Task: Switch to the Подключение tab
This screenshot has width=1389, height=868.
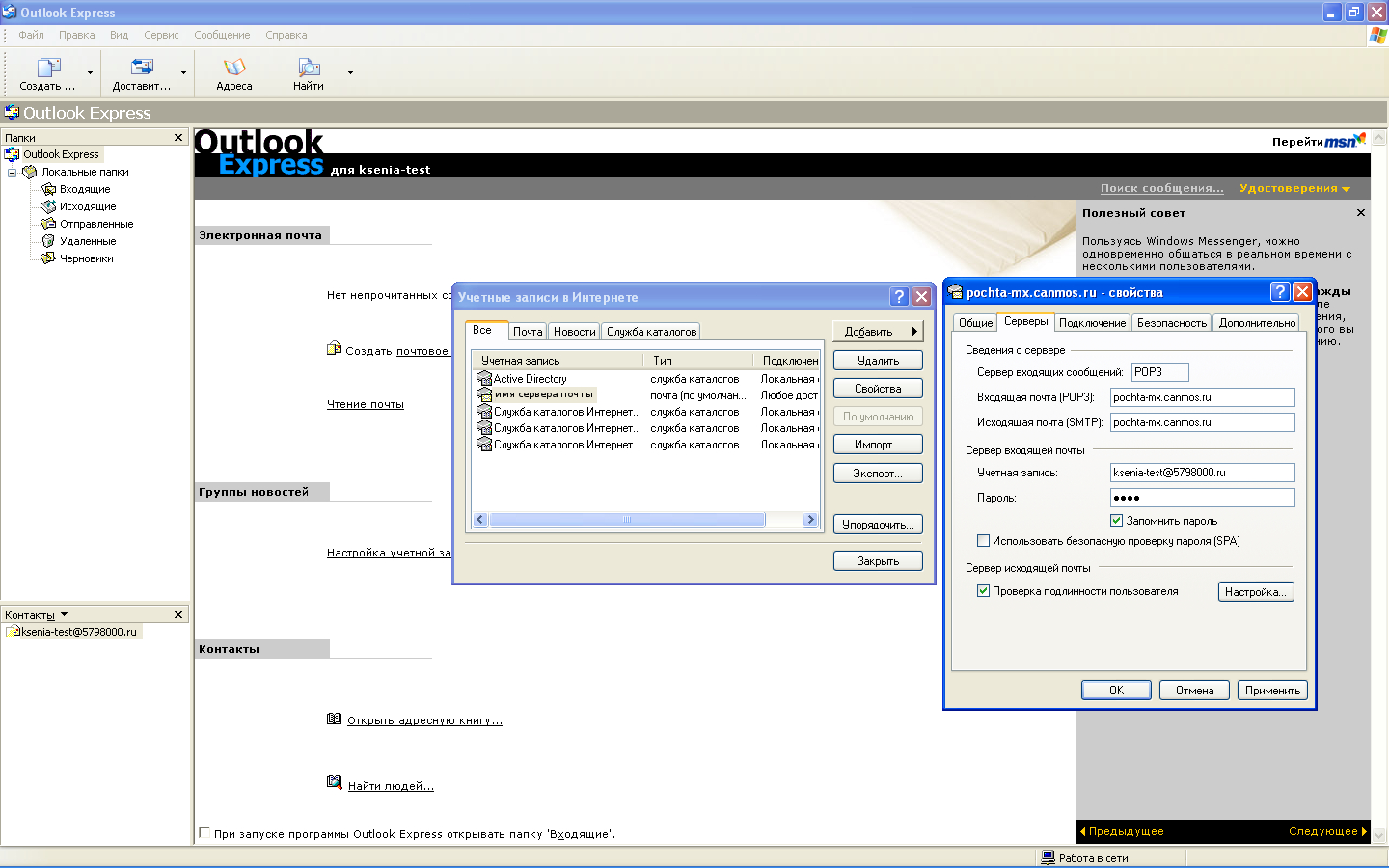Action: [x=1092, y=323]
